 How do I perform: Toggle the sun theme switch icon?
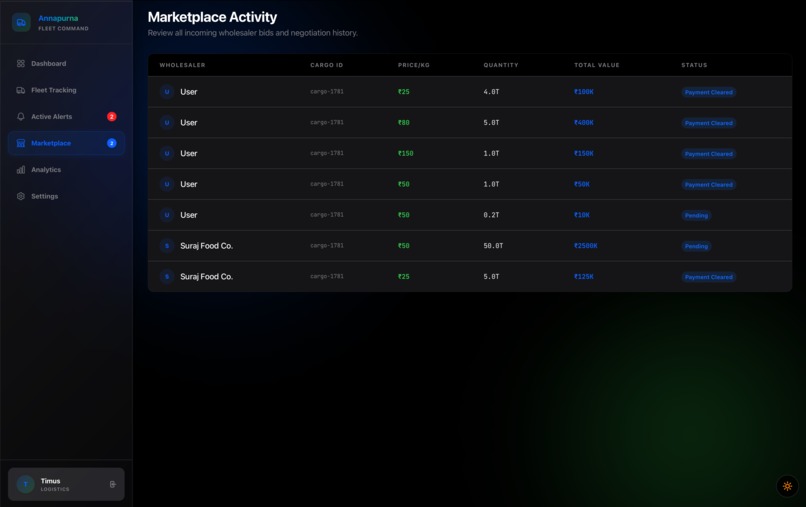pyautogui.click(x=787, y=486)
